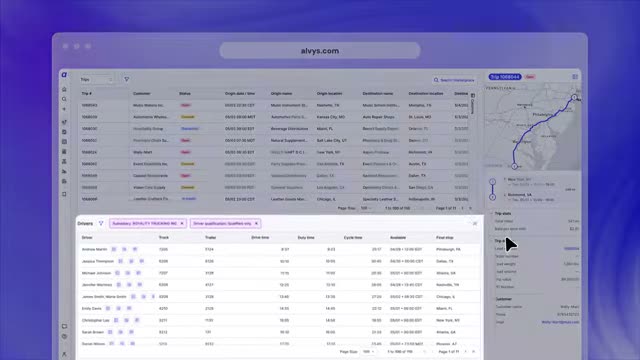Remove the Driver qualification filter chip

point(256,224)
